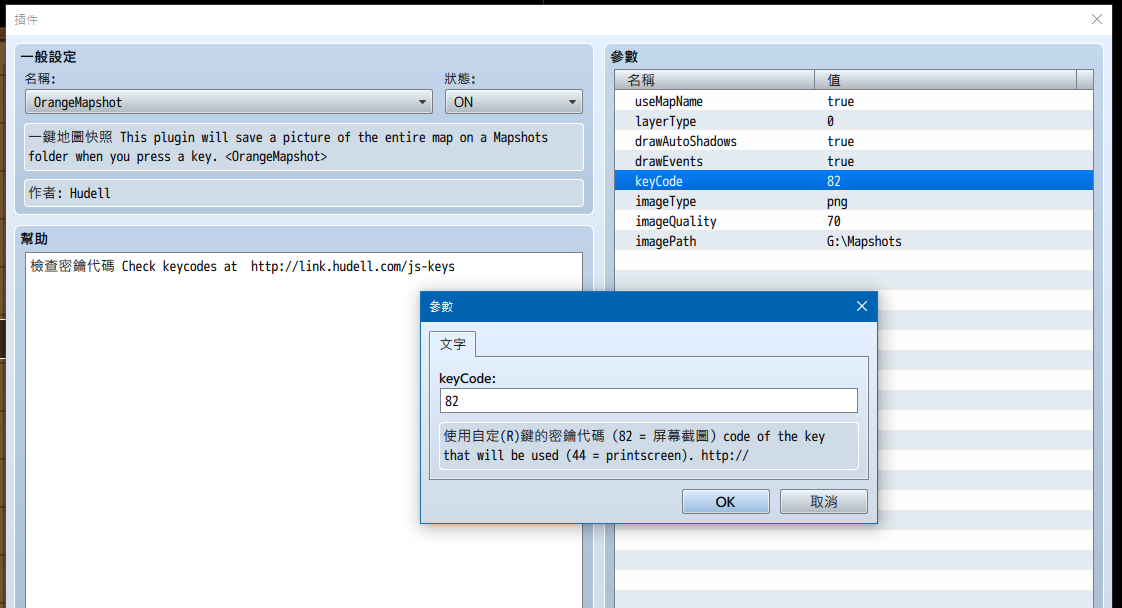1122x608 pixels.
Task: Select the highlighted keyCode parameter row
Action: (x=854, y=182)
